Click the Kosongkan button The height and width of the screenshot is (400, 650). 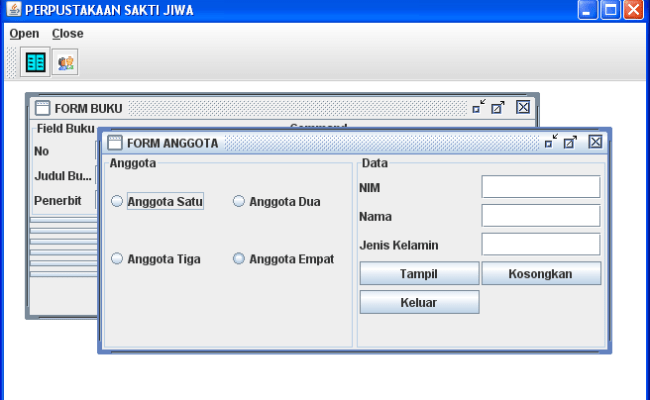click(x=541, y=273)
